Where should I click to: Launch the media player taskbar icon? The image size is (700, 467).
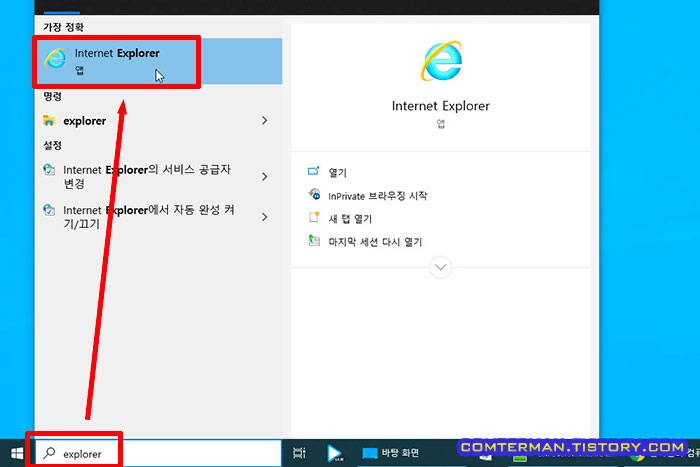[x=335, y=454]
